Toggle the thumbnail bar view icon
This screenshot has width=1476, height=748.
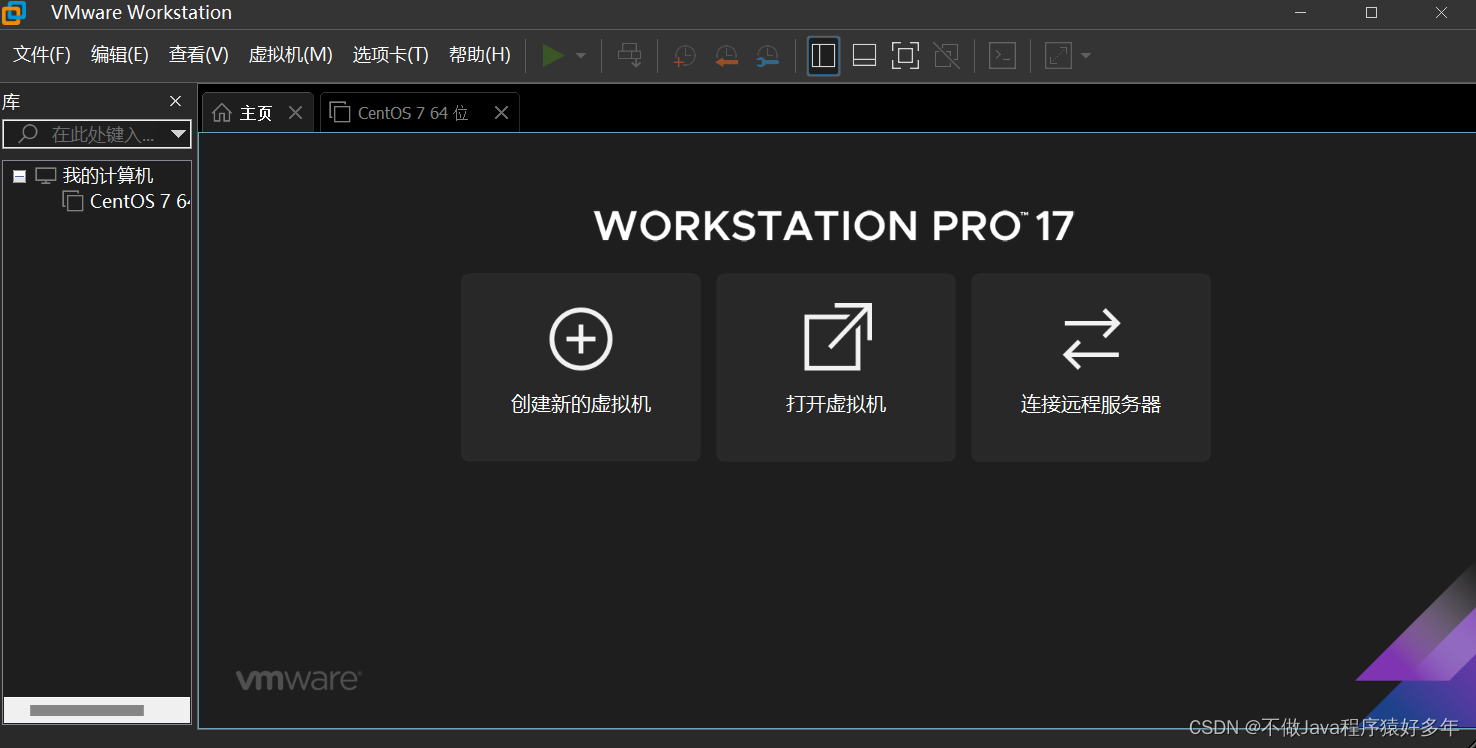[x=865, y=56]
